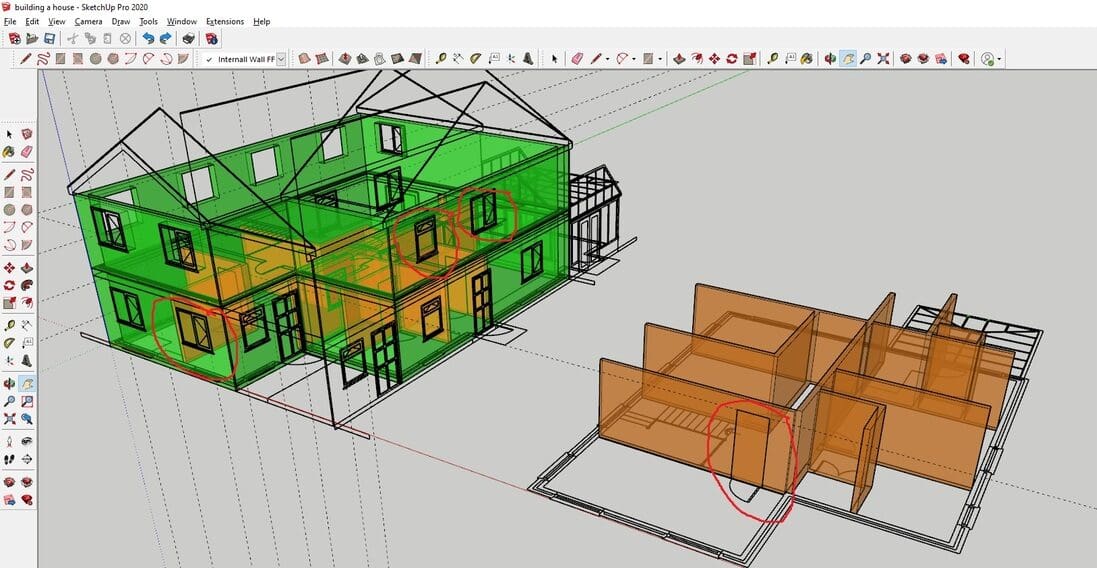Select the Zoom Window tool in left palette
This screenshot has height=568, width=1097.
27,400
